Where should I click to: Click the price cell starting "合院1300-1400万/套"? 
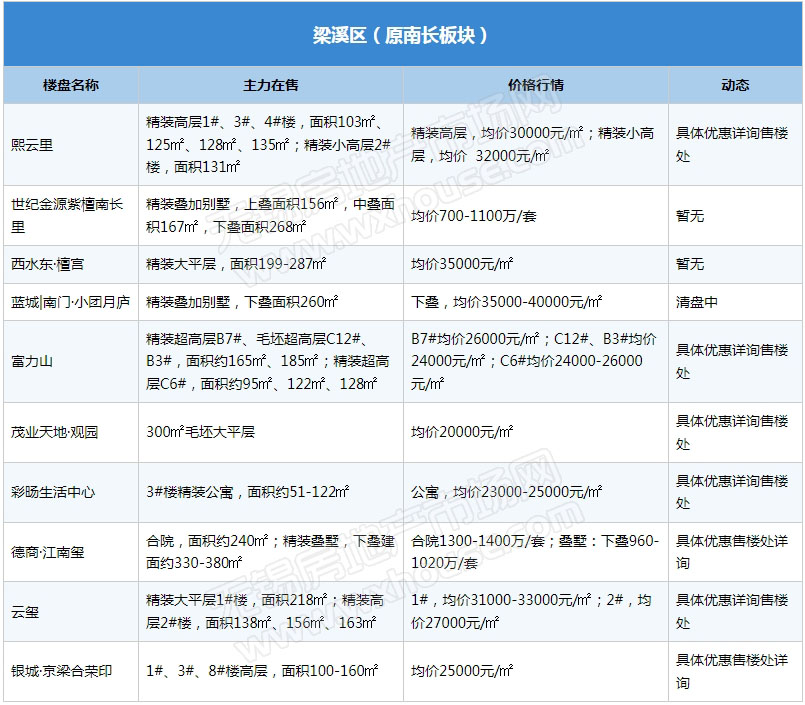tap(534, 552)
